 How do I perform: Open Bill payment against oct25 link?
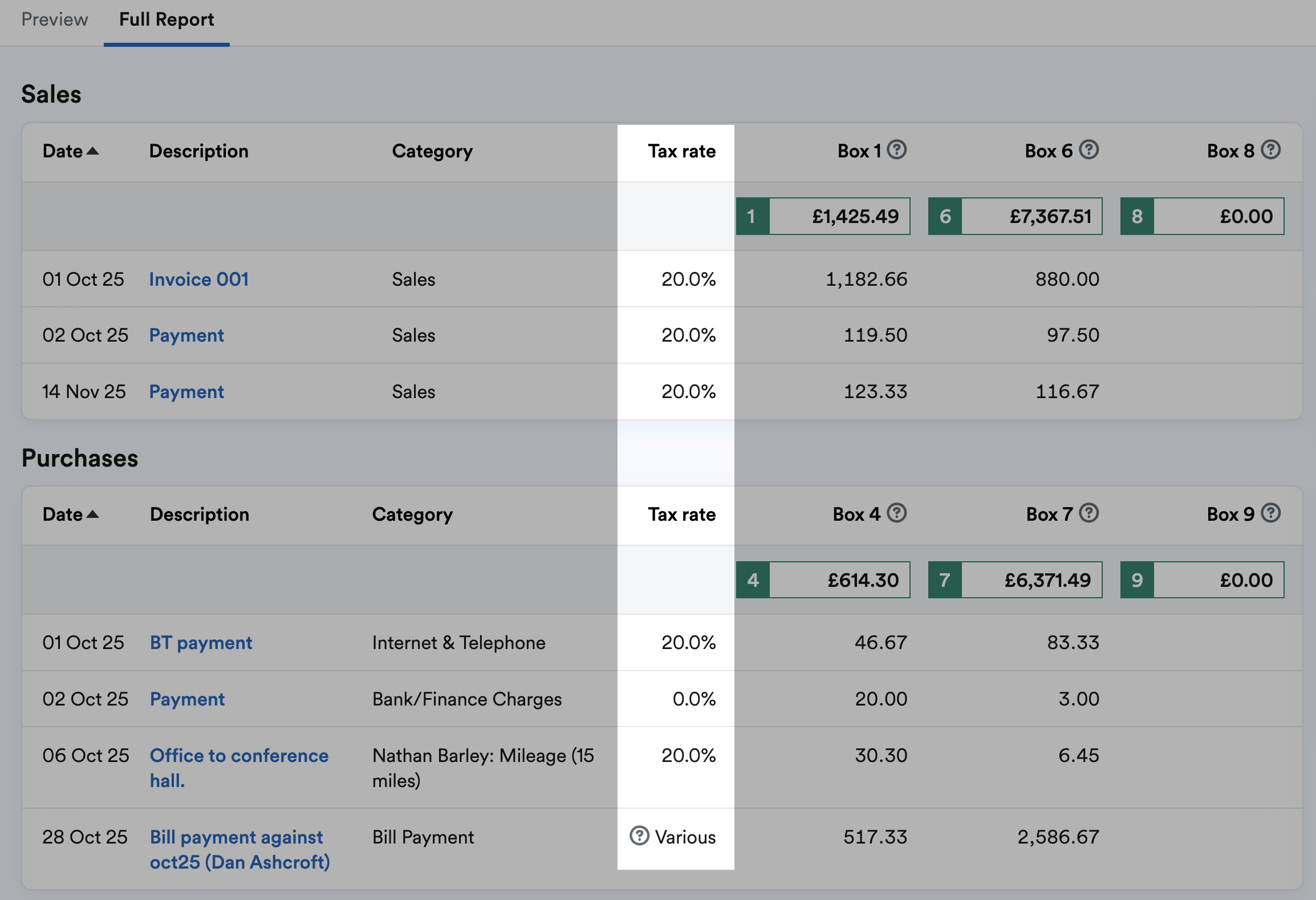tap(240, 849)
